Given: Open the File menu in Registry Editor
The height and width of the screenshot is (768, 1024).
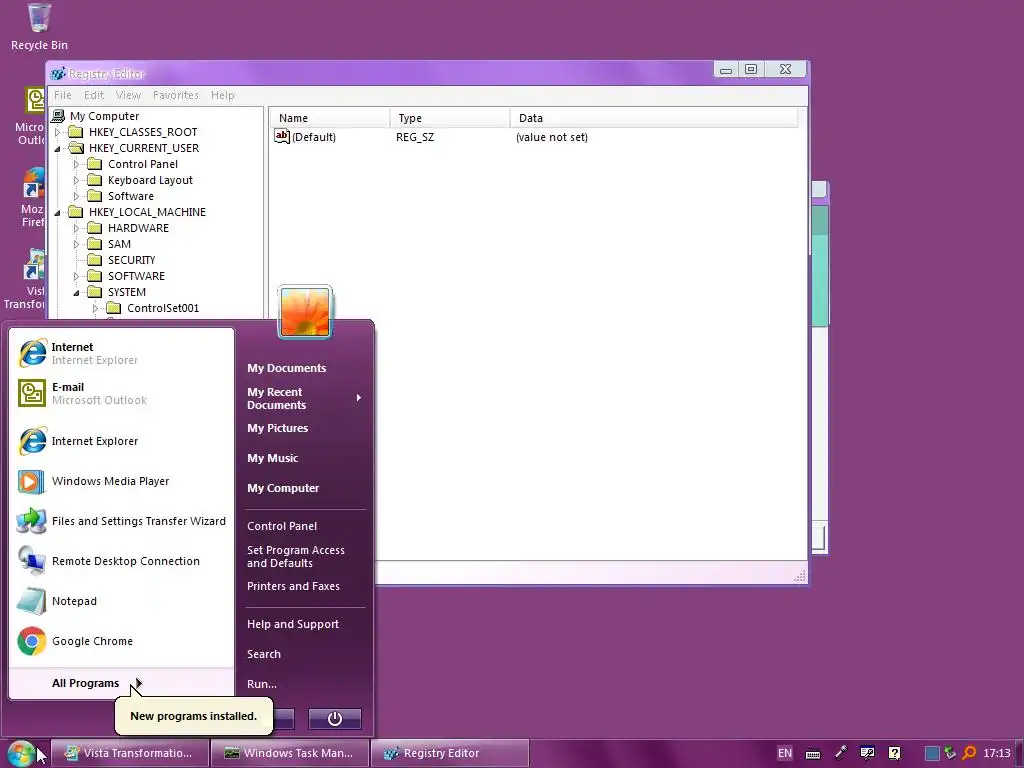Looking at the screenshot, I should click(x=63, y=95).
